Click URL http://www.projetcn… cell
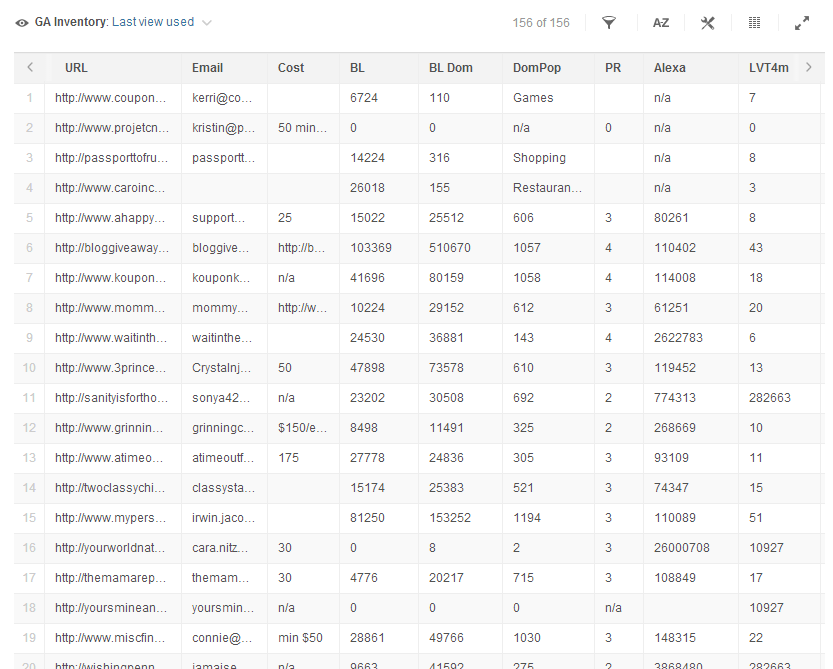833x669 pixels. 112,128
